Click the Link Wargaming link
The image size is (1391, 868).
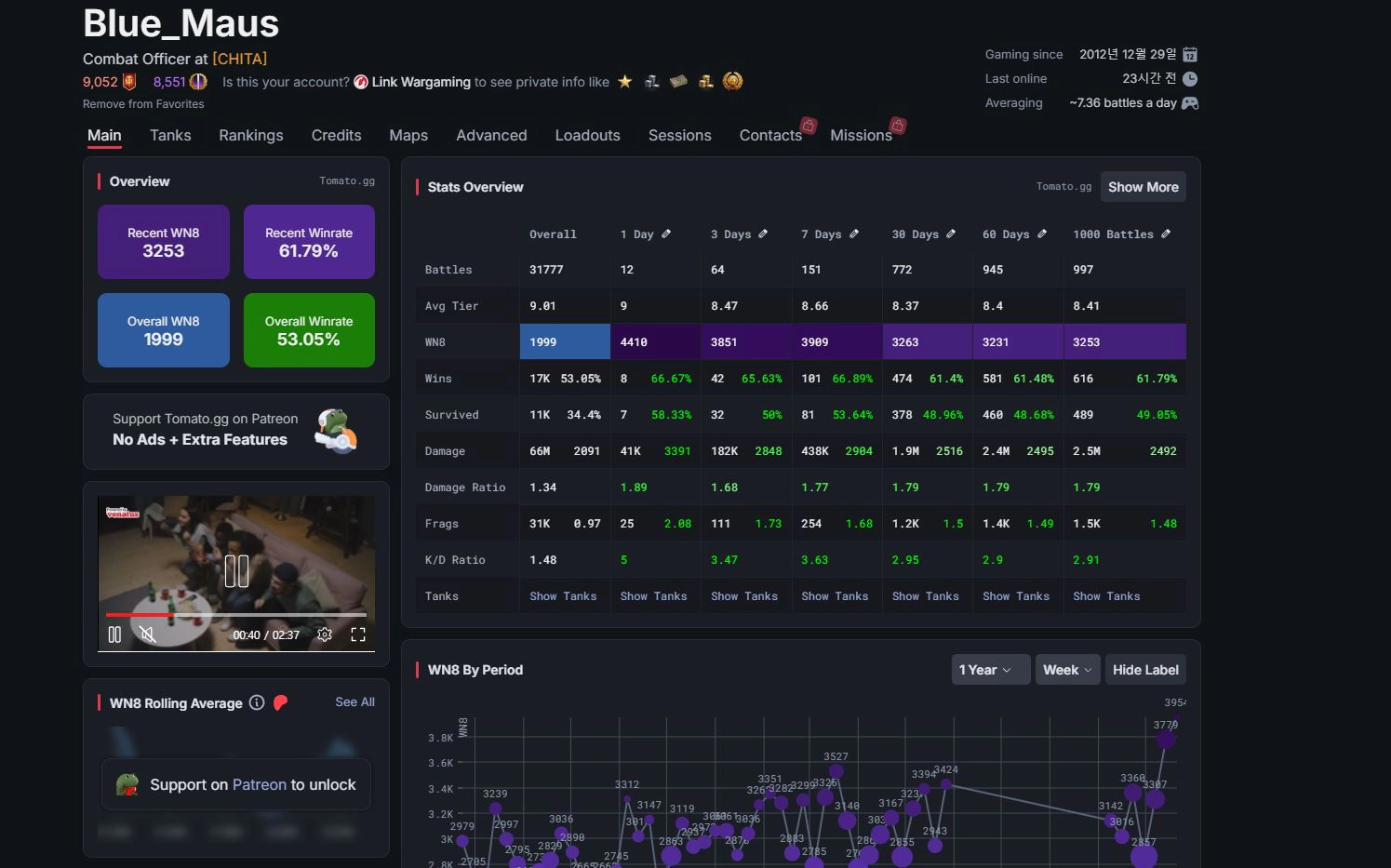pos(421,82)
